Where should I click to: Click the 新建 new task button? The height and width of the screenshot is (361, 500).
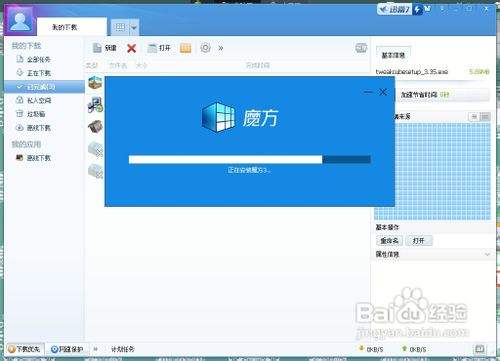point(105,48)
